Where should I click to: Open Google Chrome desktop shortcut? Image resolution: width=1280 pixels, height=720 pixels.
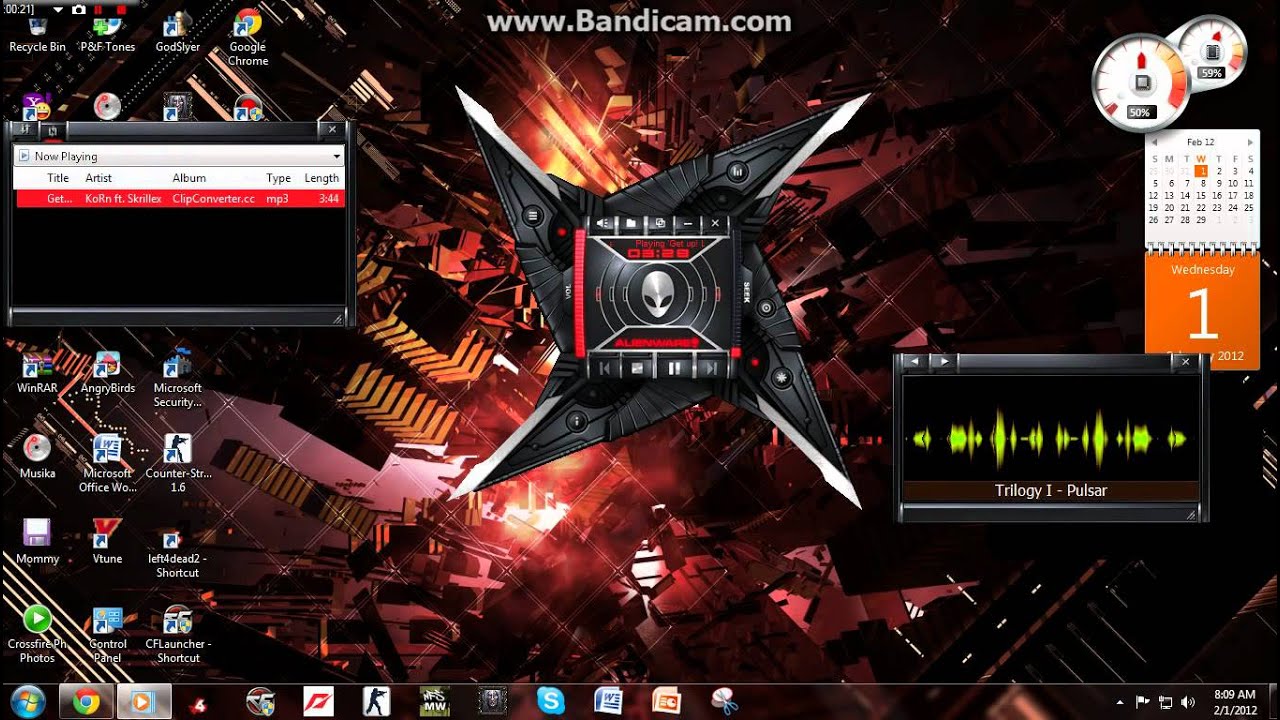(248, 38)
